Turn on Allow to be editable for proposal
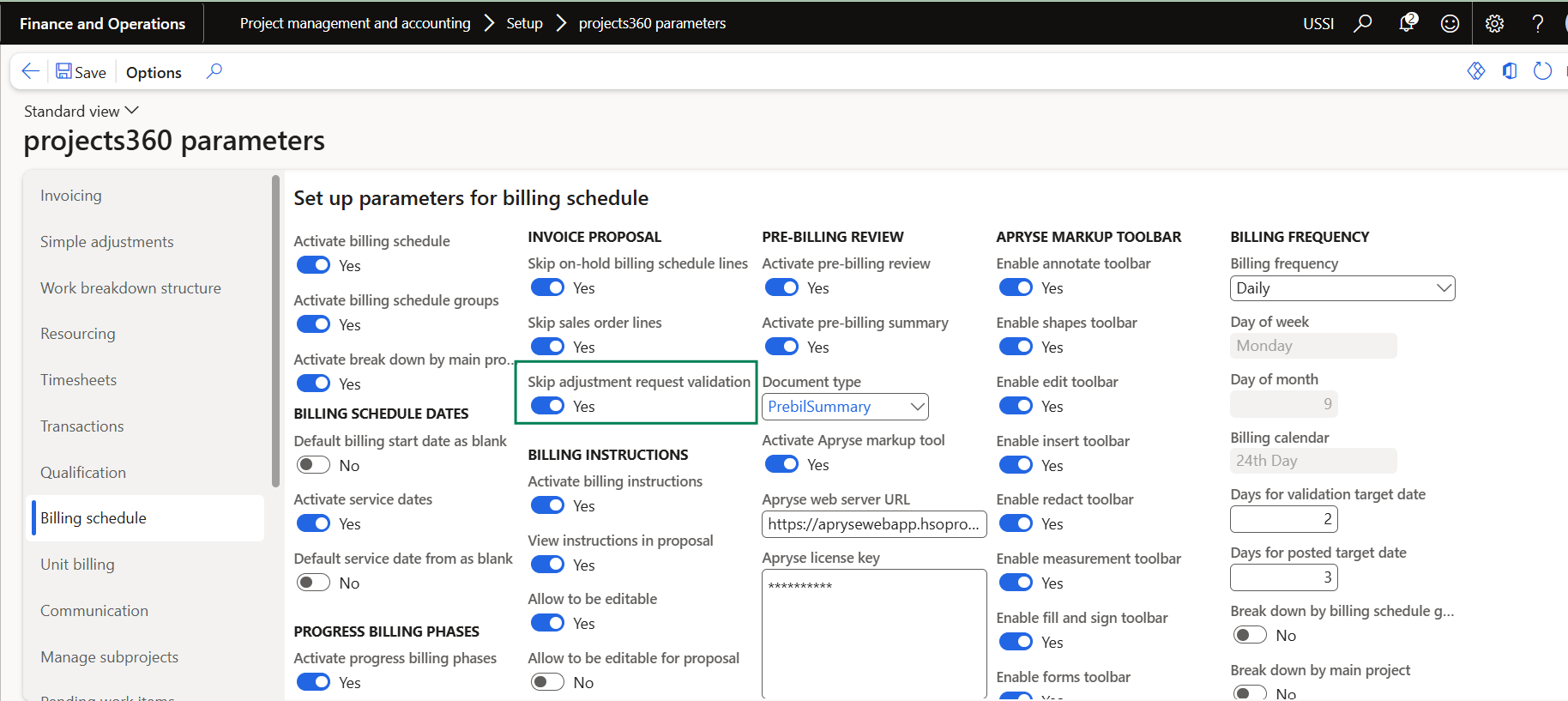 pos(547,682)
